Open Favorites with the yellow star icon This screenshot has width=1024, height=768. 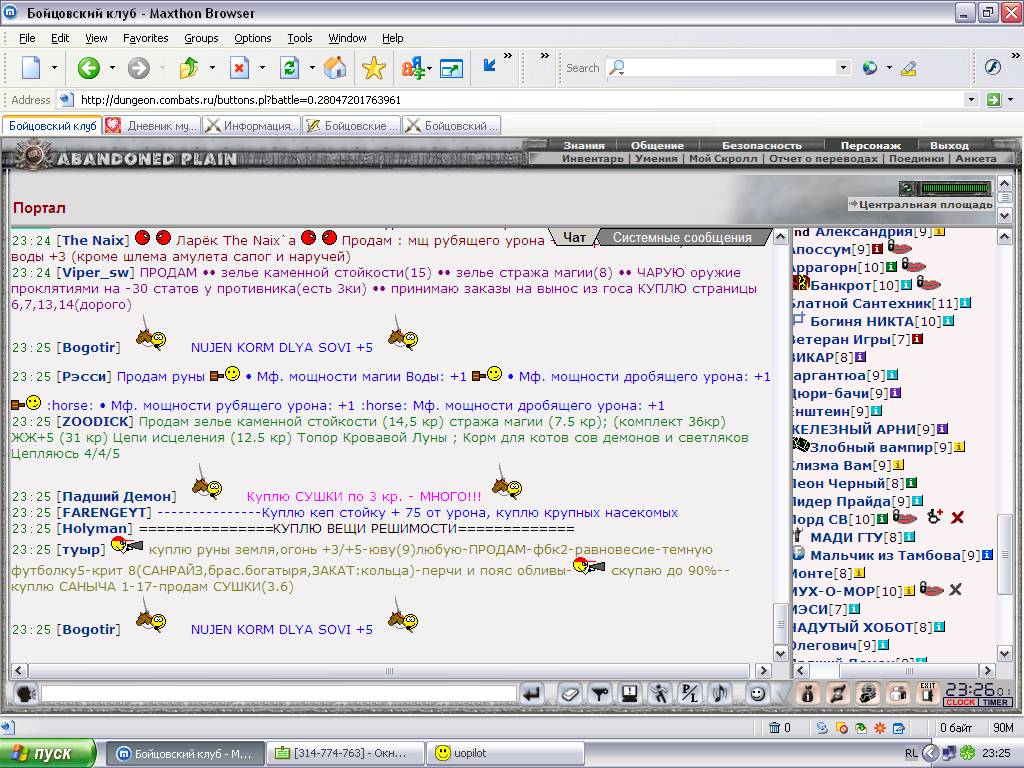[x=374, y=67]
